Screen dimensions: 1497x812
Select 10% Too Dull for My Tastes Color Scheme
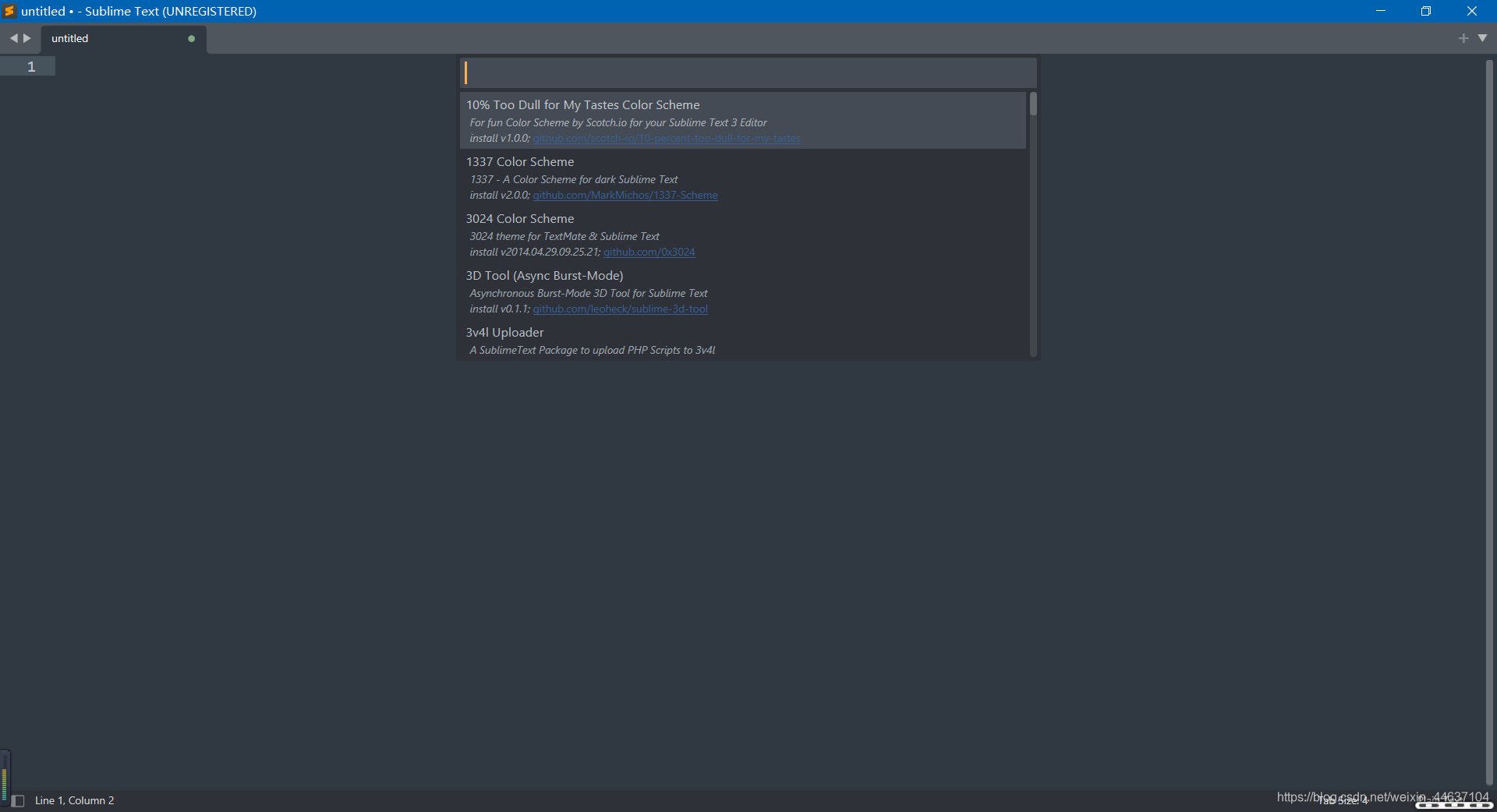pyautogui.click(x=743, y=120)
